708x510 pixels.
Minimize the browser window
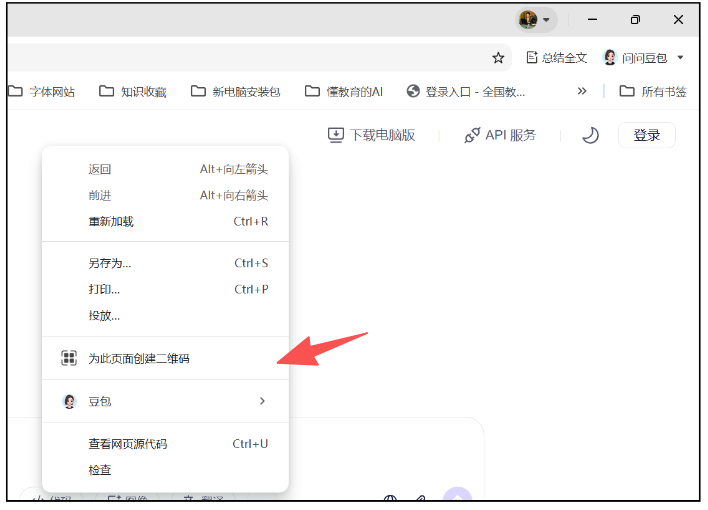click(x=592, y=20)
